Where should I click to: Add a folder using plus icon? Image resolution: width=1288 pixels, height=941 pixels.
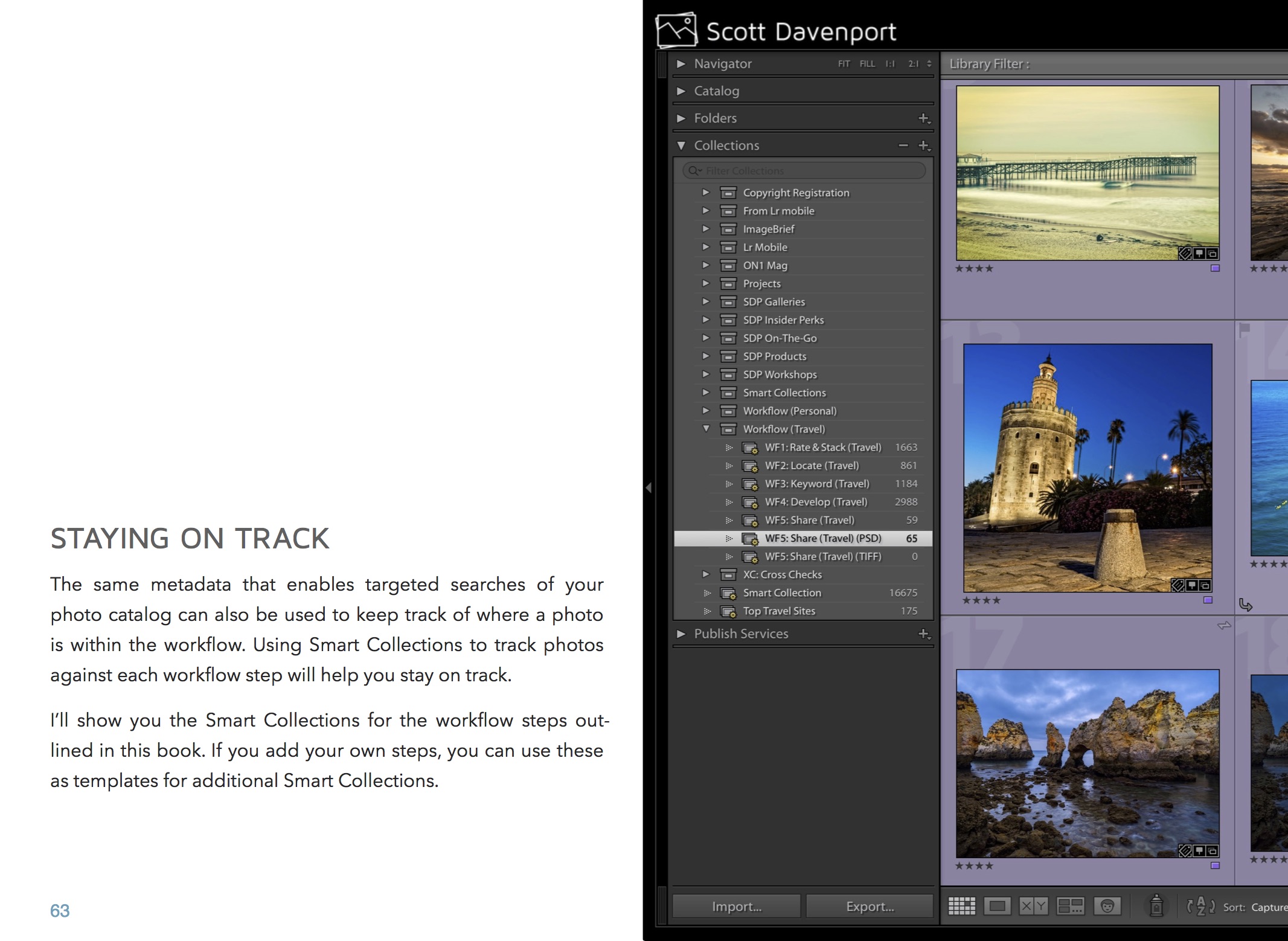point(924,118)
